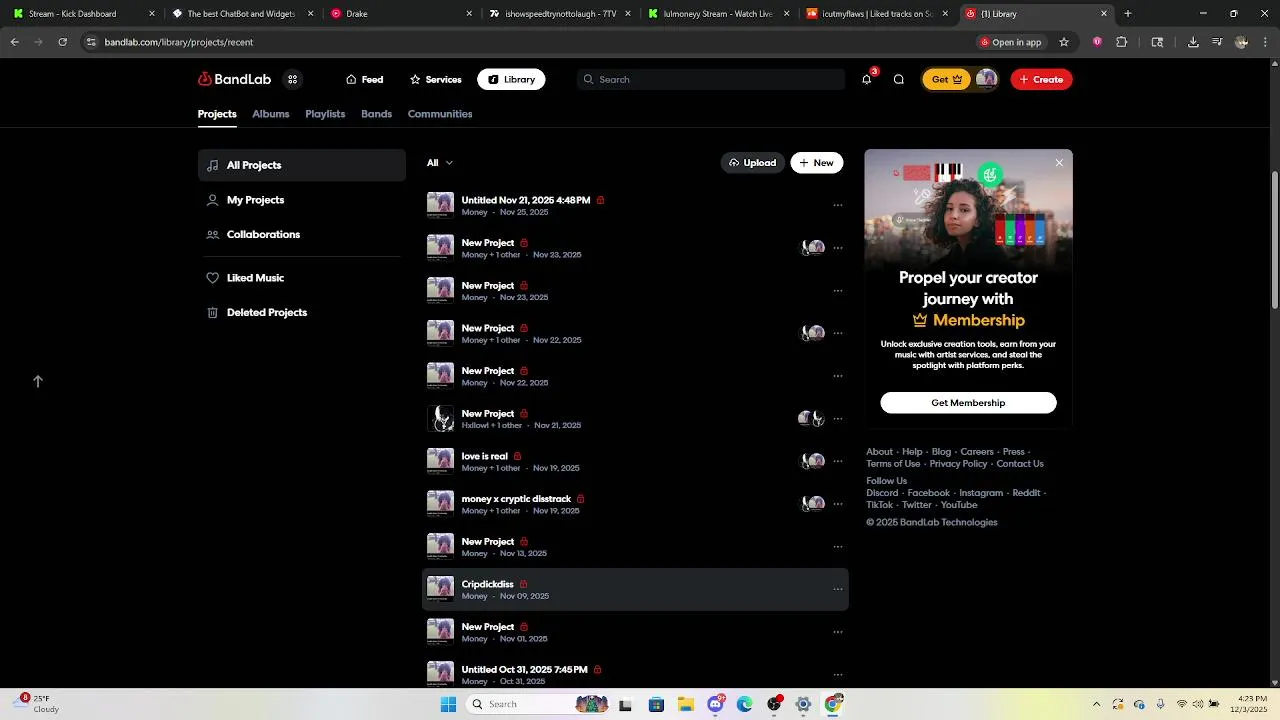Expand the All filter dropdown

point(439,163)
